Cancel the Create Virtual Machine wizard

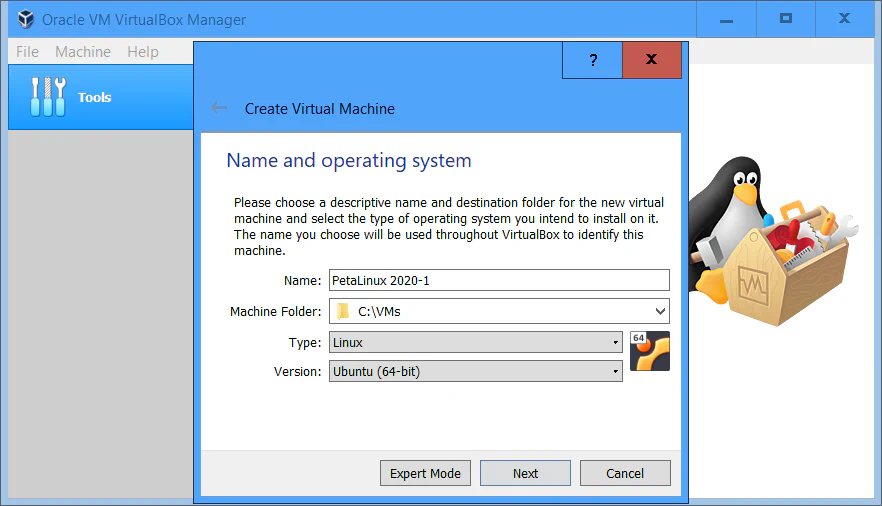625,473
